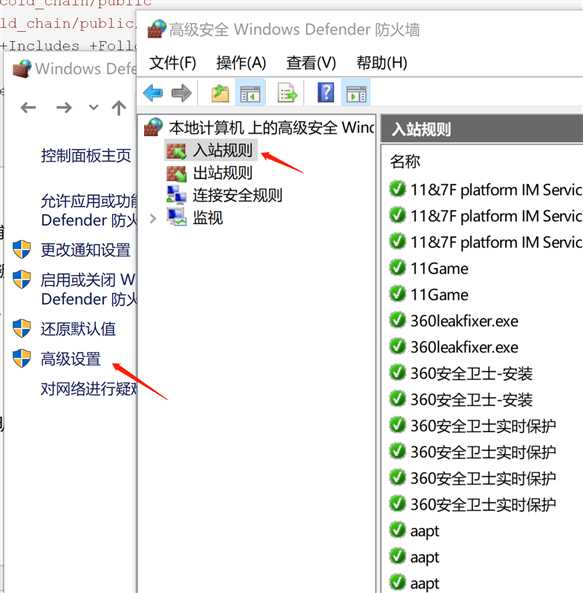Click the 名称 column header
583x593 pixels.
point(405,161)
